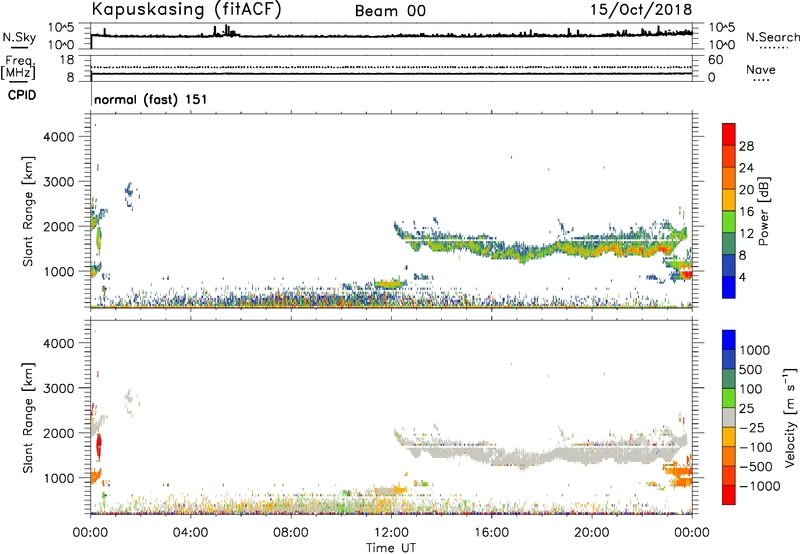Click the 'Power [dB]' colorbar label
This screenshot has height=554, width=800.
pyautogui.click(x=763, y=211)
